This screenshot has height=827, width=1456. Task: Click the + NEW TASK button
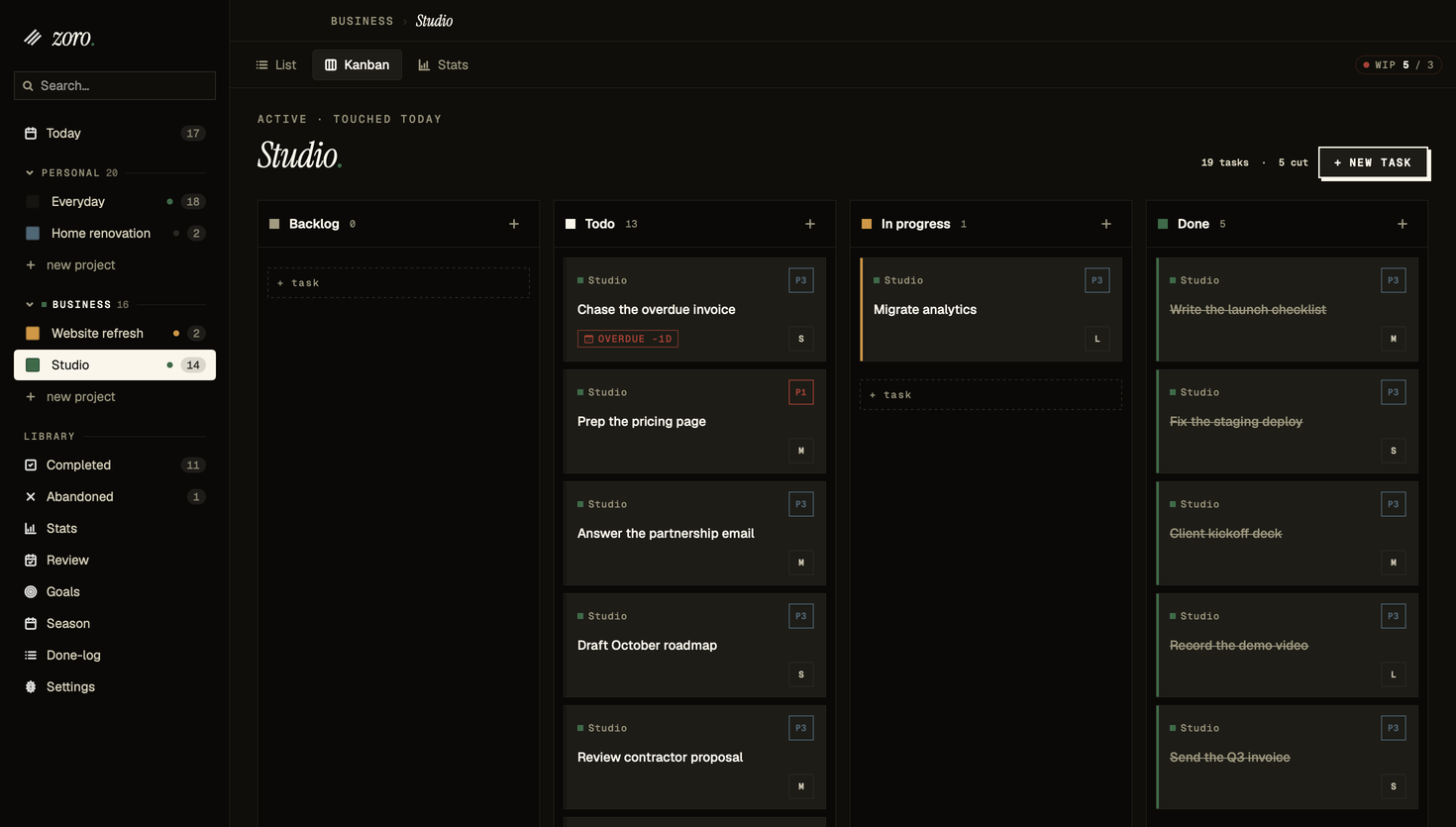[x=1373, y=162]
